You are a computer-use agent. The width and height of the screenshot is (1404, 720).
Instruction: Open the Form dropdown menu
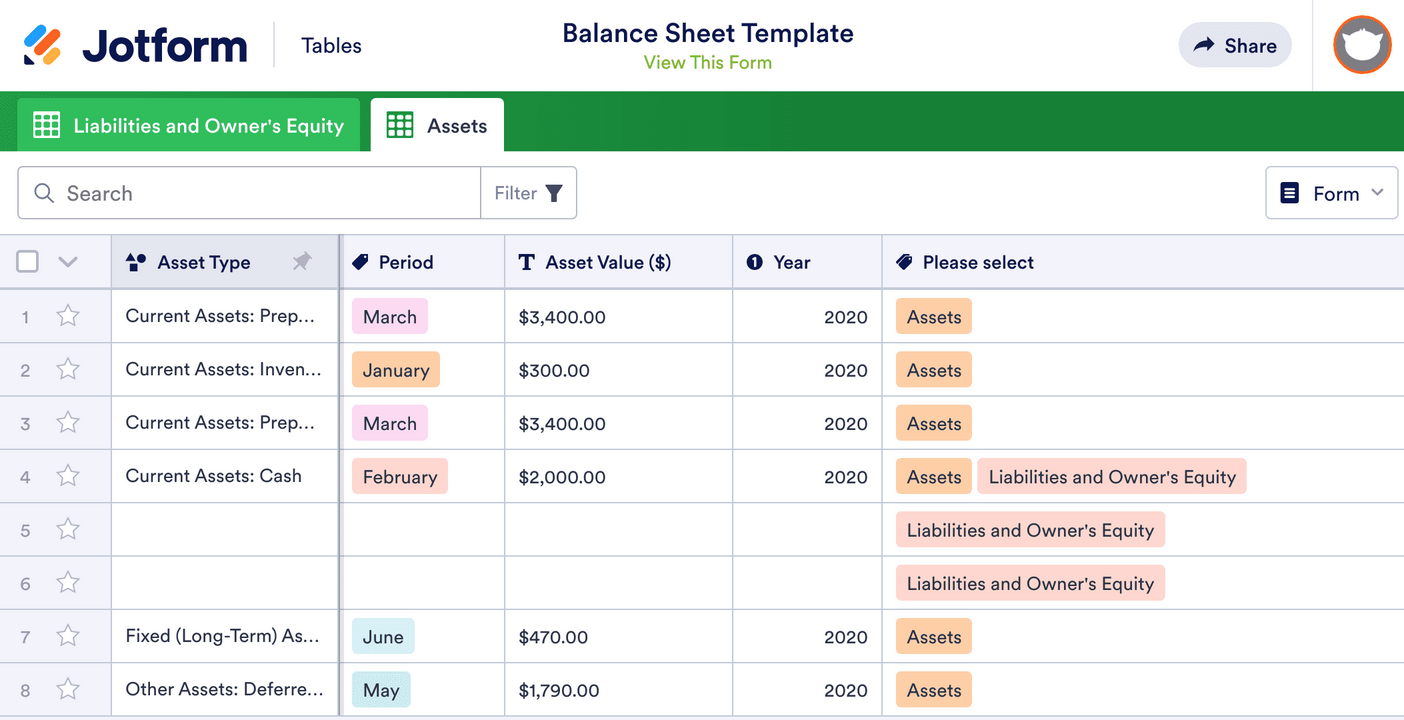[1331, 193]
